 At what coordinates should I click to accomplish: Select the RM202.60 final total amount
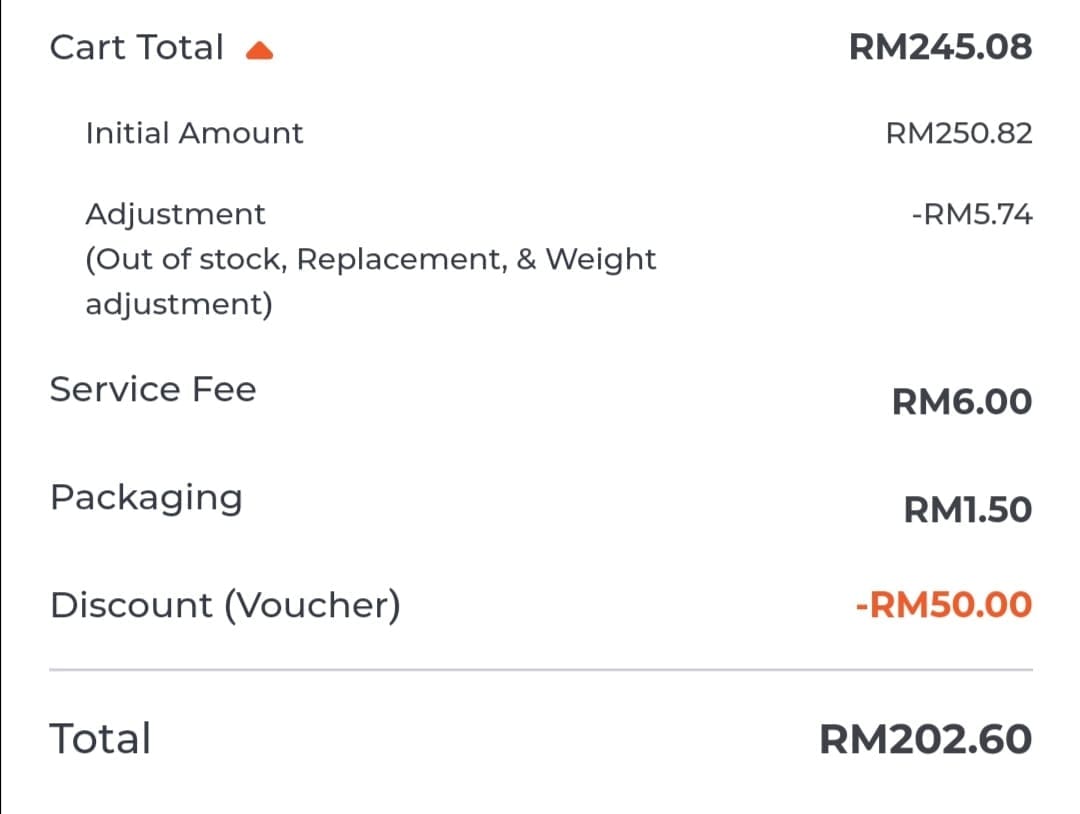click(x=926, y=739)
